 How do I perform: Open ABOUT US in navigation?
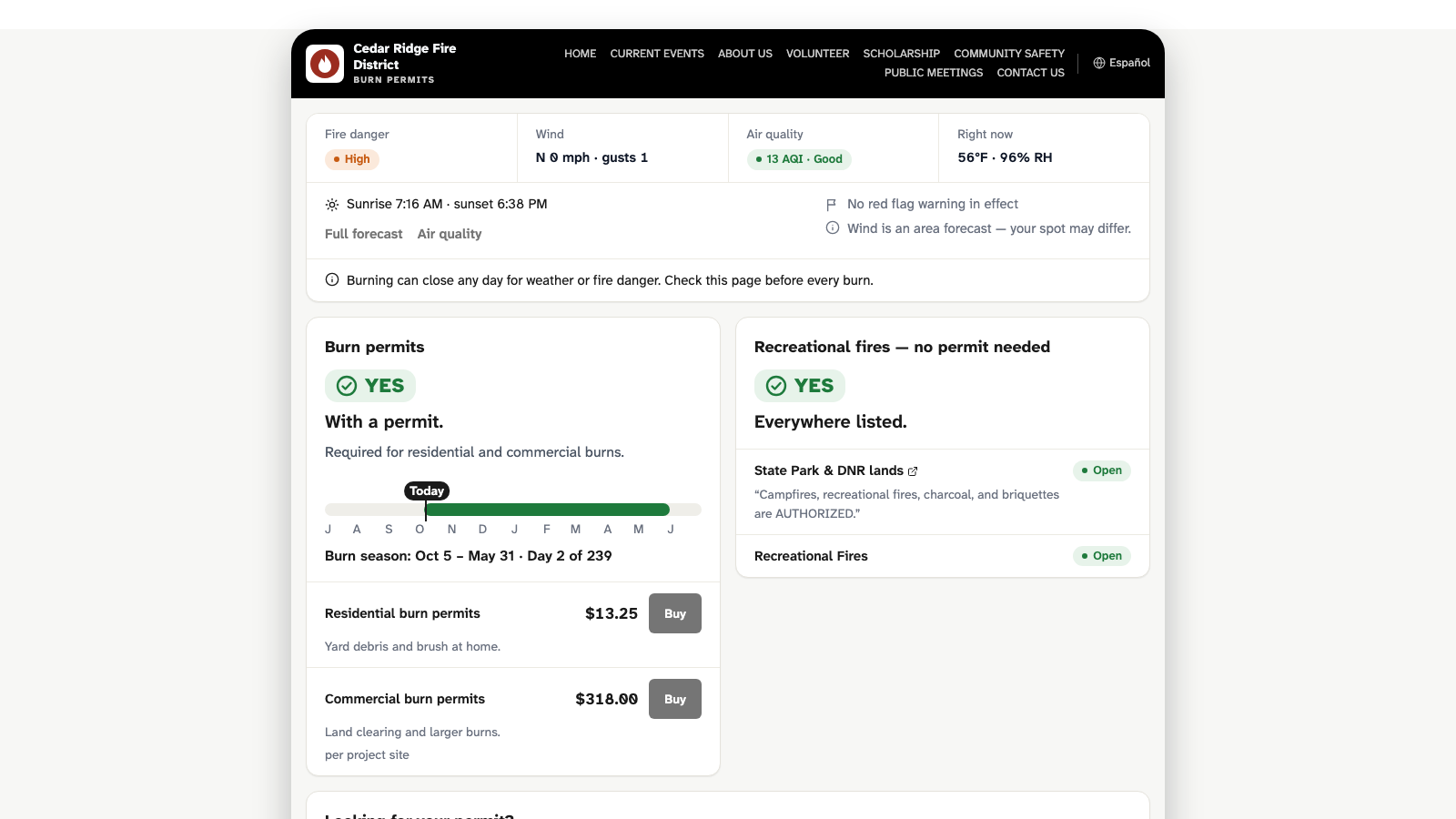(x=745, y=54)
